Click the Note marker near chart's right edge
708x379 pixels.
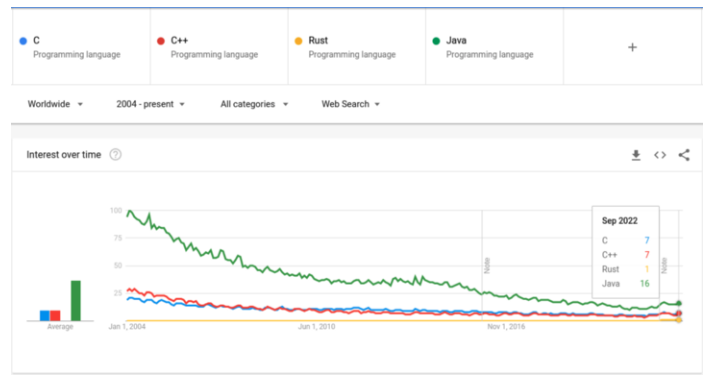point(664,265)
